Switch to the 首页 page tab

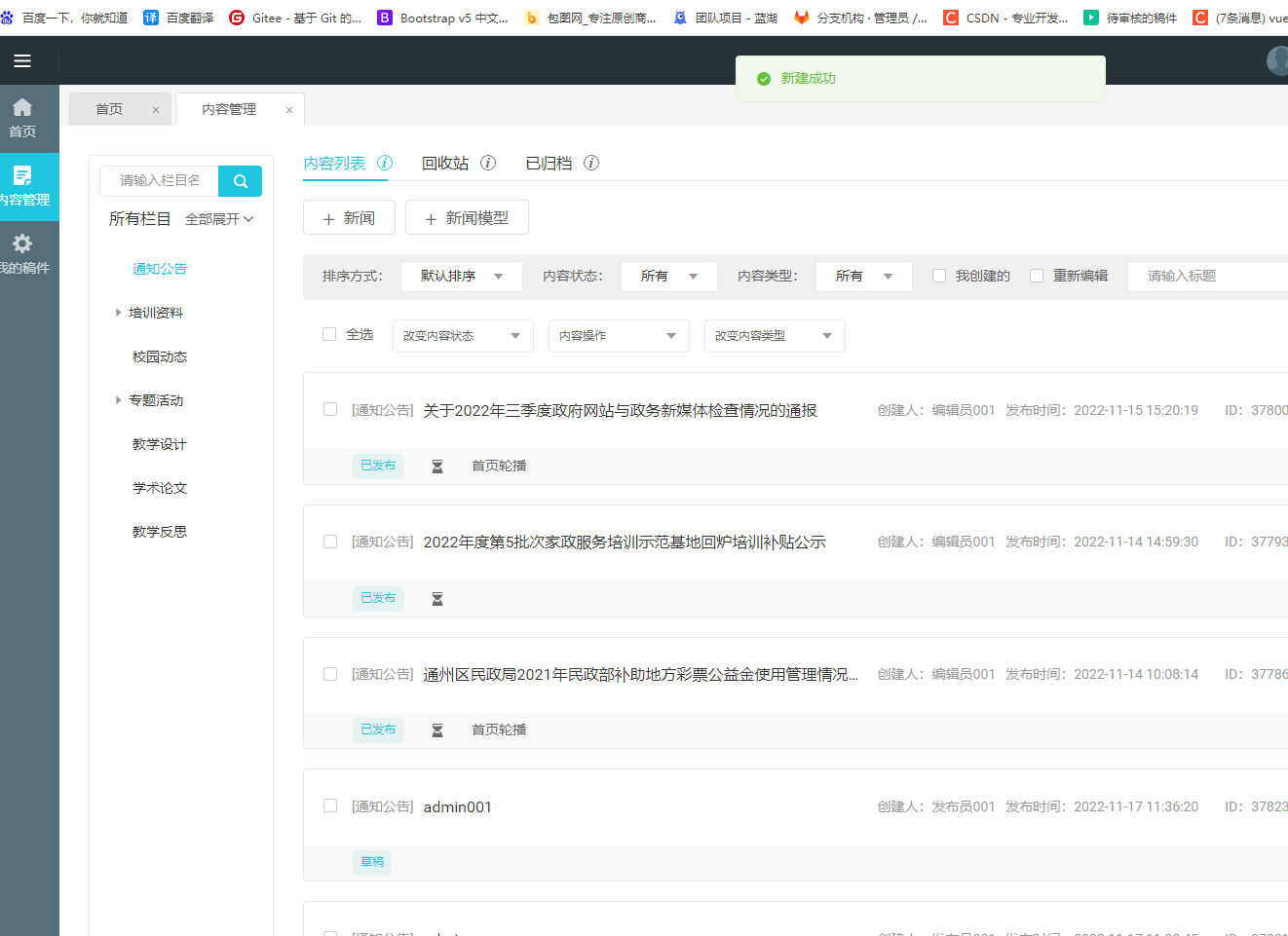pyautogui.click(x=109, y=109)
